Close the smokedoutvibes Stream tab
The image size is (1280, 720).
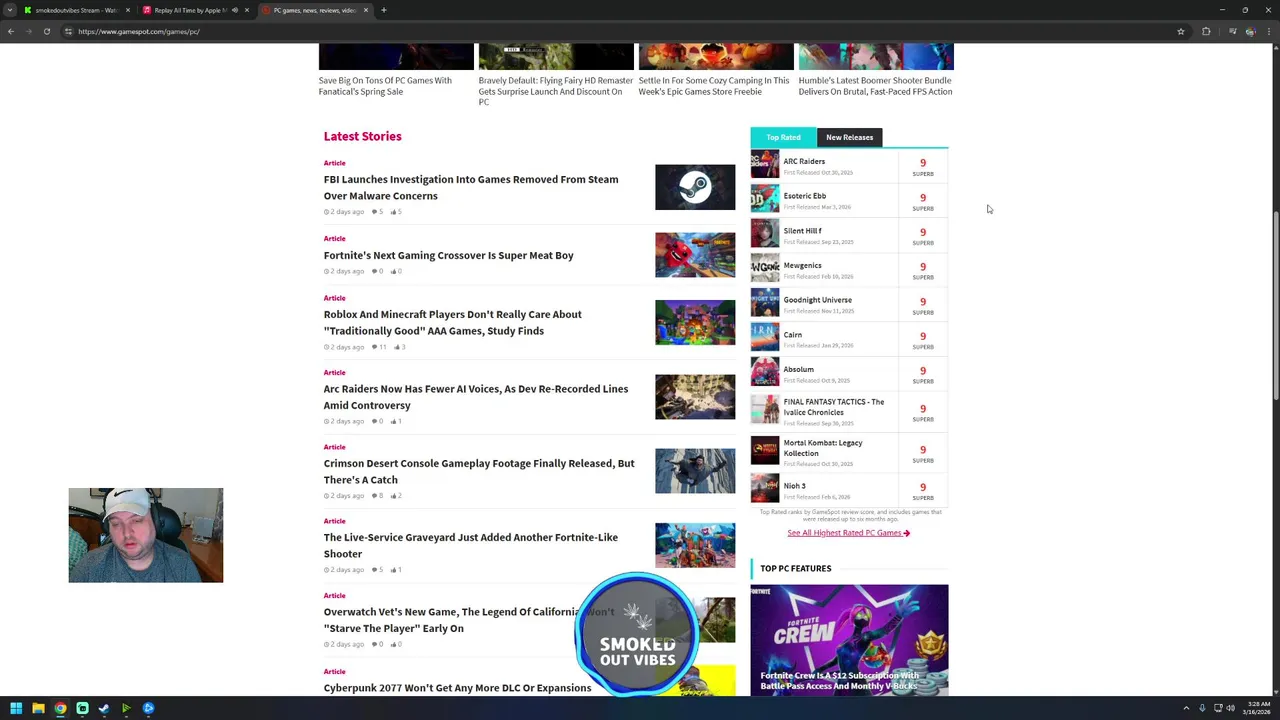(128, 10)
